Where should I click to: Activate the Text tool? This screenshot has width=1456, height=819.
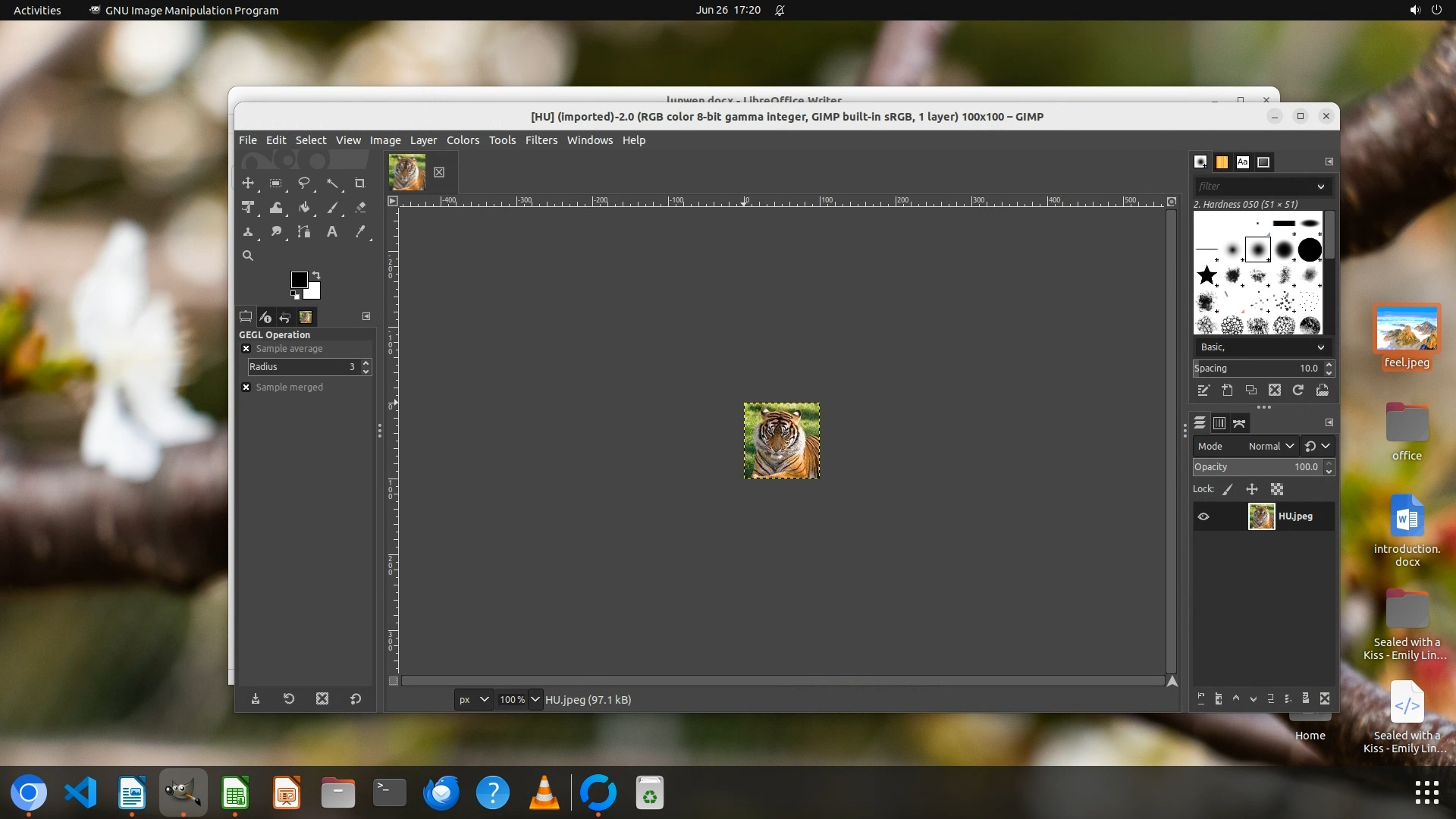[x=332, y=231]
